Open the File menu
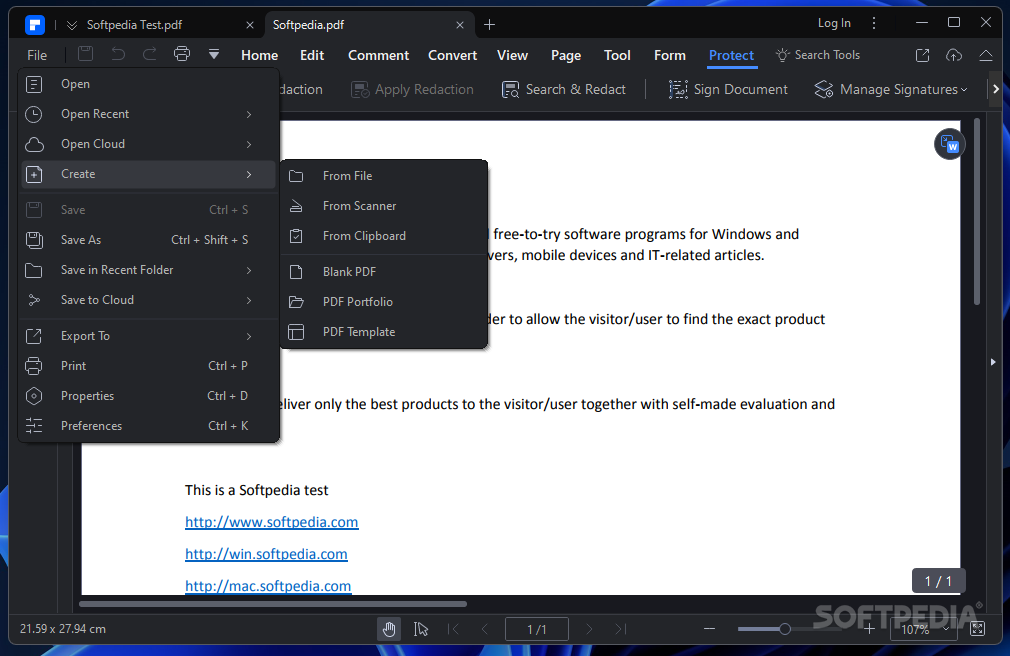This screenshot has height=656, width=1010. [x=37, y=55]
